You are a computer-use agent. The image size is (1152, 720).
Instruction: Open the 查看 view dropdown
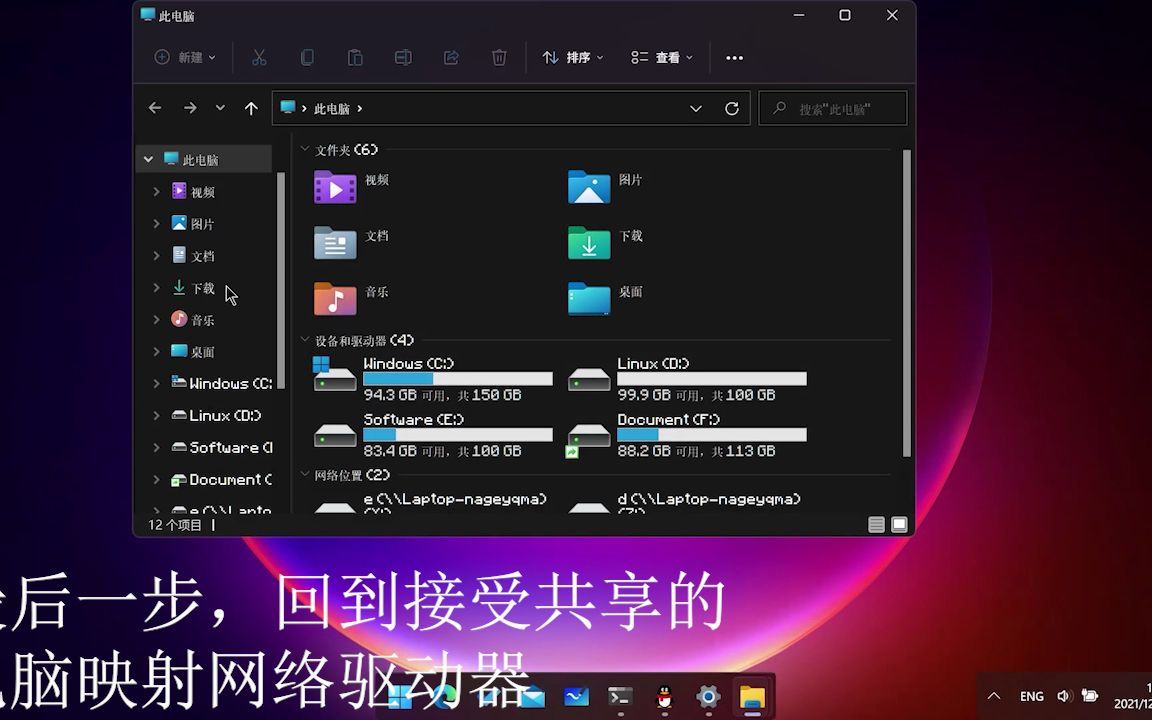tap(661, 57)
